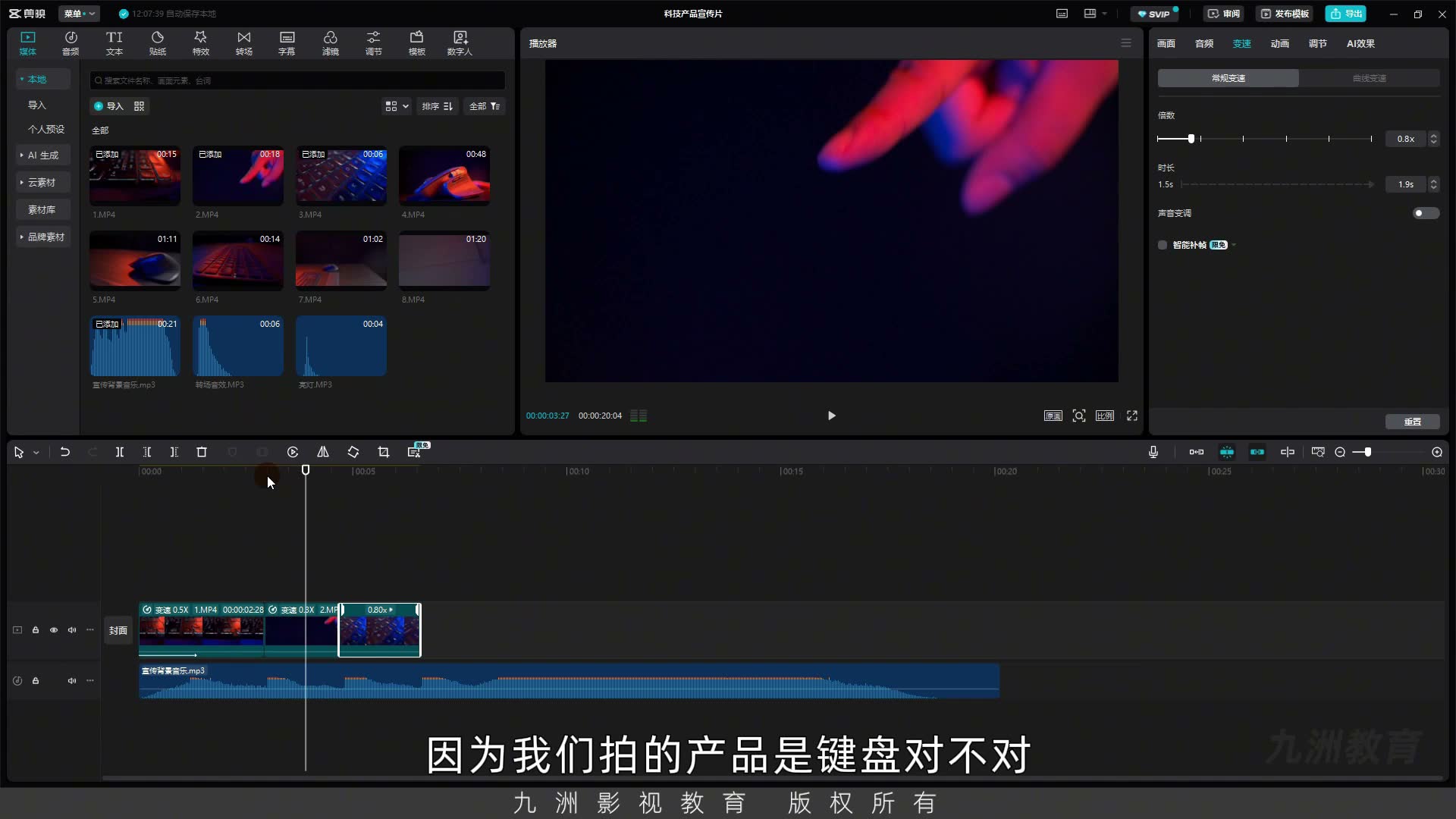Screen dimensions: 1456x819
Task: Switch to the 音频 tab in the properties panel
Action: pyautogui.click(x=1204, y=44)
